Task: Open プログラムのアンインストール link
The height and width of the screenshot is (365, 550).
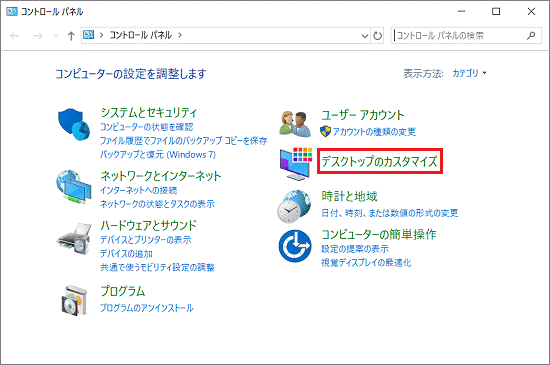Action: [x=147, y=308]
